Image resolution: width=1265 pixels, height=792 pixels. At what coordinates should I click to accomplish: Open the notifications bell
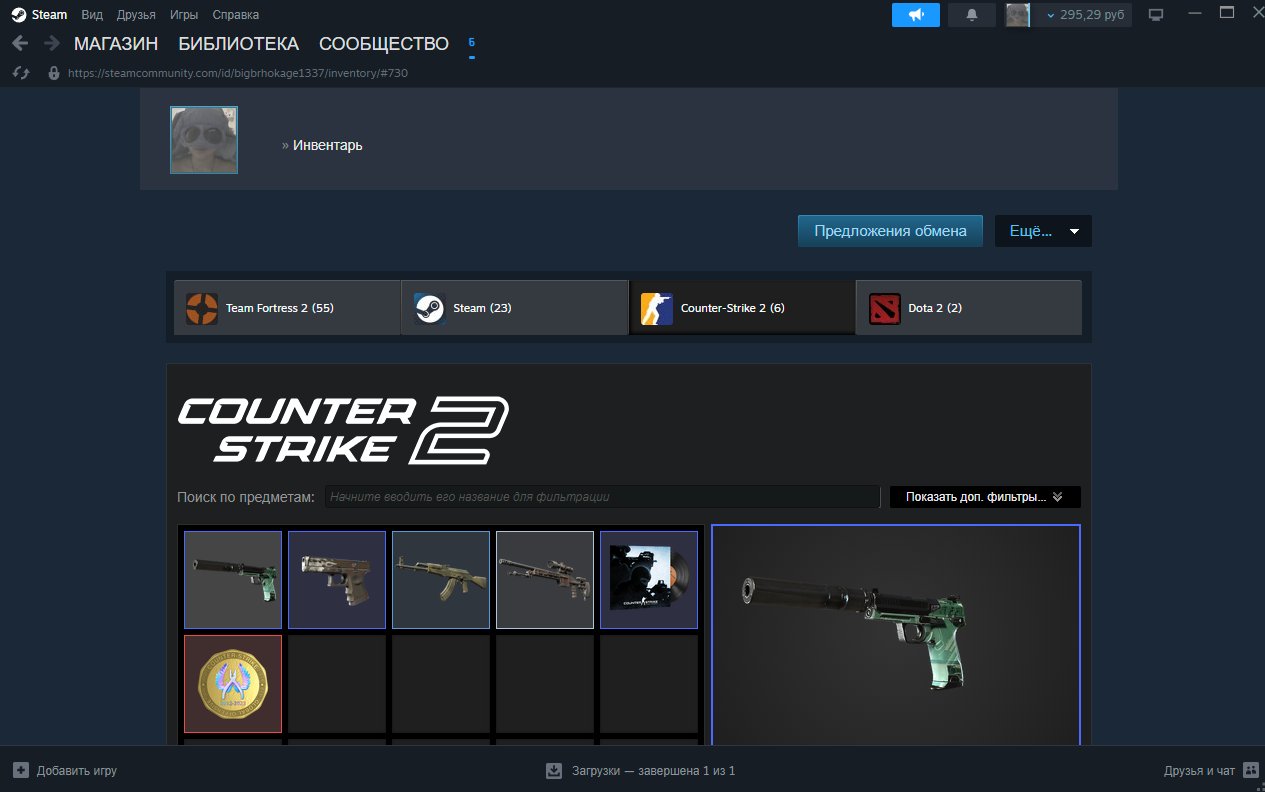tap(972, 15)
